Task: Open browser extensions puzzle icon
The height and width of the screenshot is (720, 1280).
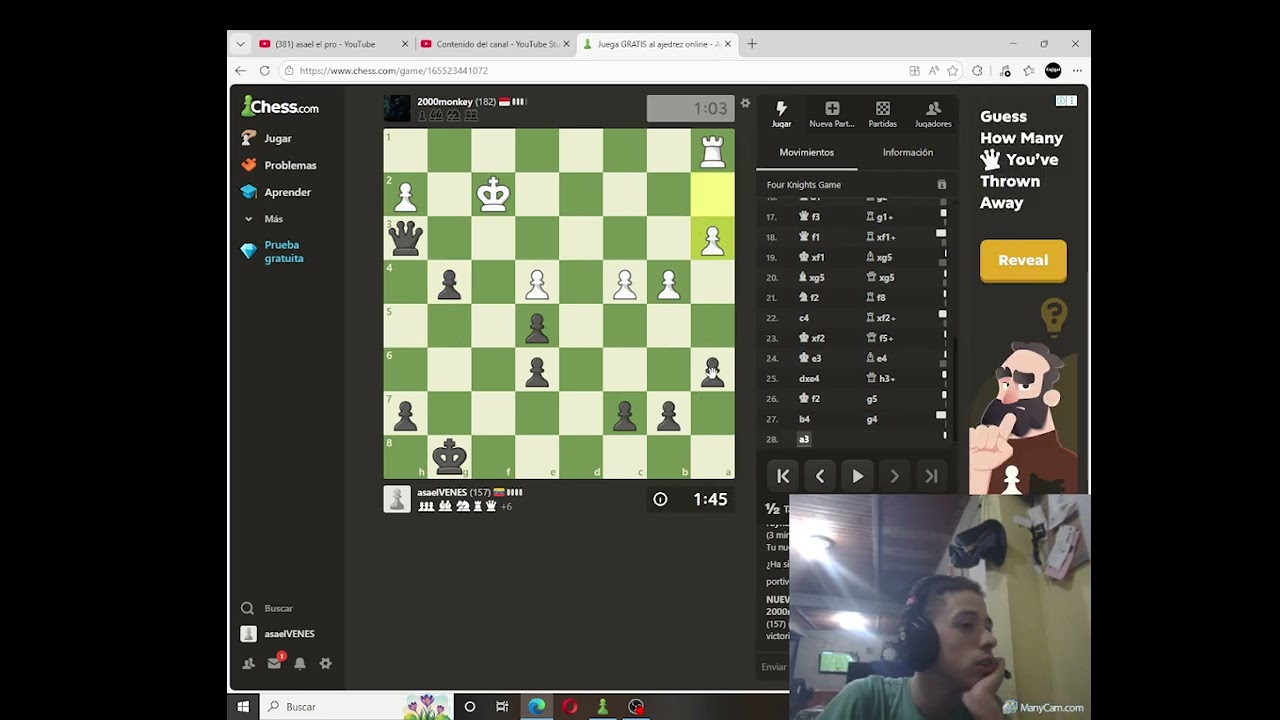Action: [x=977, y=71]
